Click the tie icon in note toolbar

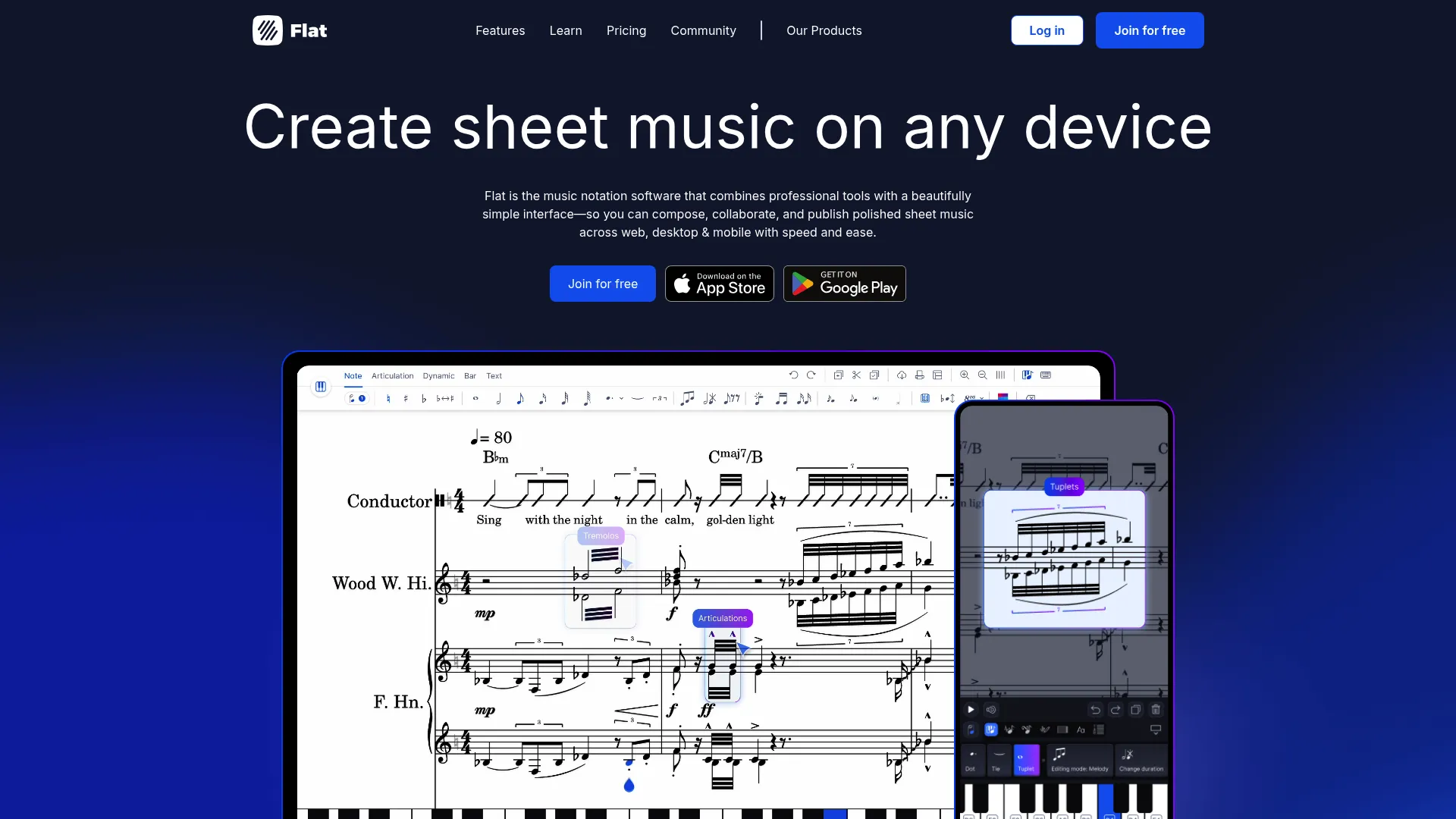[638, 398]
